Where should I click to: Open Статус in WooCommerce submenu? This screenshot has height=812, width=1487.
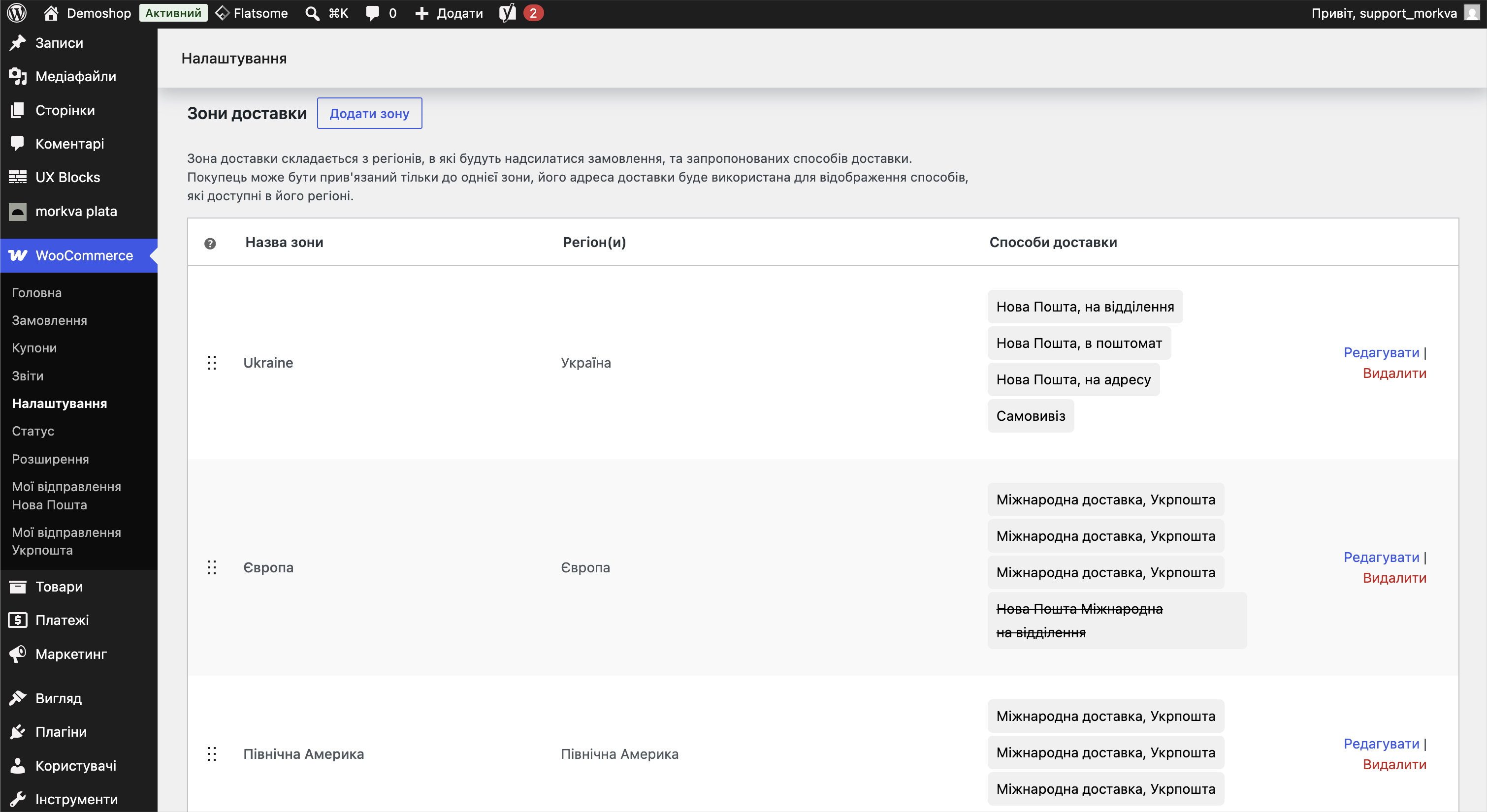[33, 431]
